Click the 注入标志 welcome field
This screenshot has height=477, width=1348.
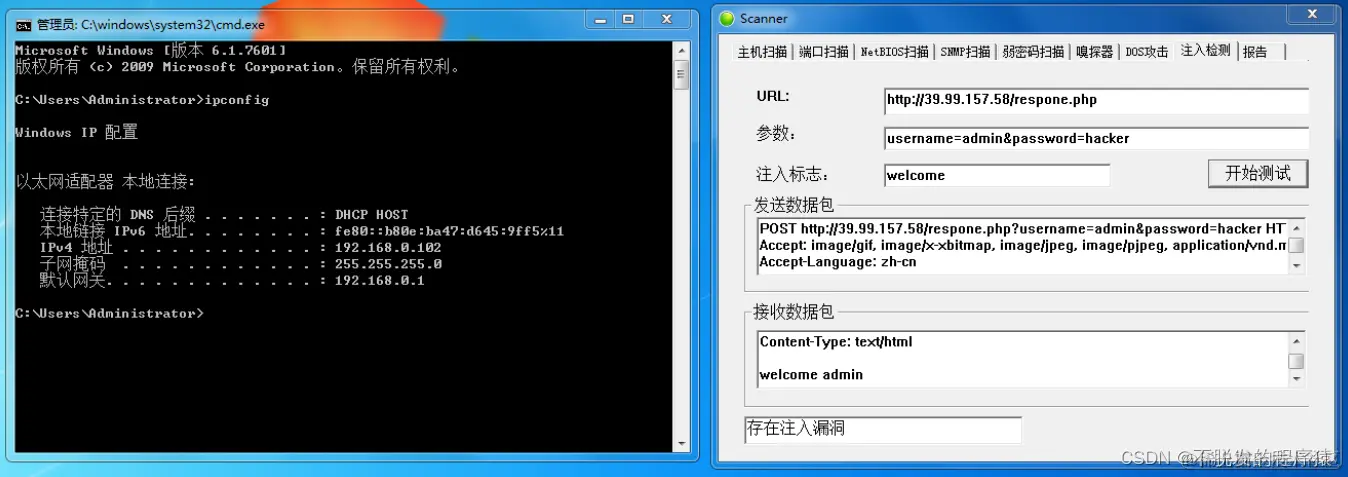click(x=997, y=175)
